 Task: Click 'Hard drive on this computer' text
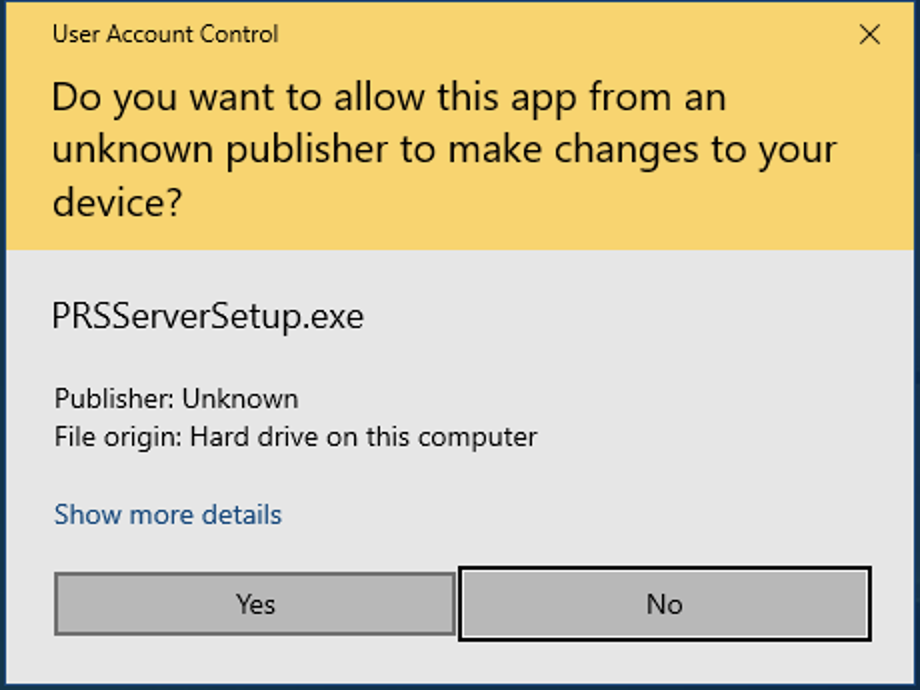pos(363,437)
